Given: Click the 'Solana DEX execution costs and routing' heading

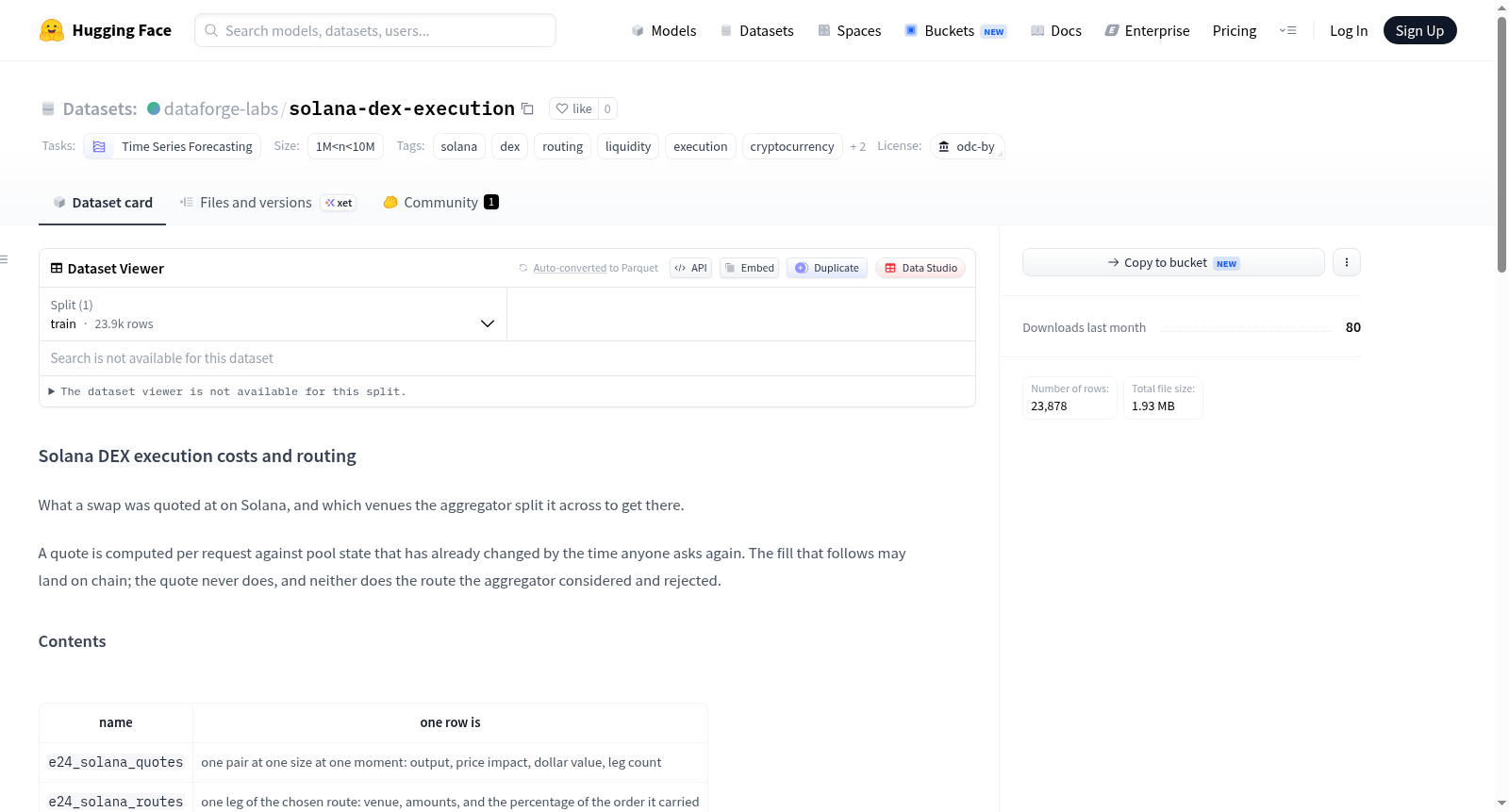Looking at the screenshot, I should pyautogui.click(x=197, y=456).
